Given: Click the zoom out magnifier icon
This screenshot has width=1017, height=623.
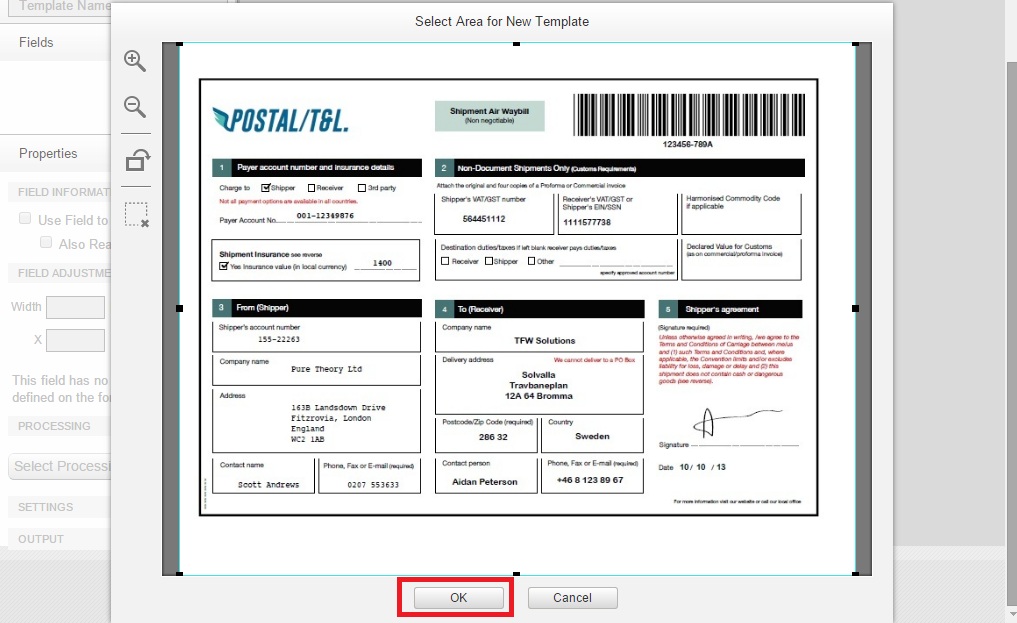Looking at the screenshot, I should point(135,107).
